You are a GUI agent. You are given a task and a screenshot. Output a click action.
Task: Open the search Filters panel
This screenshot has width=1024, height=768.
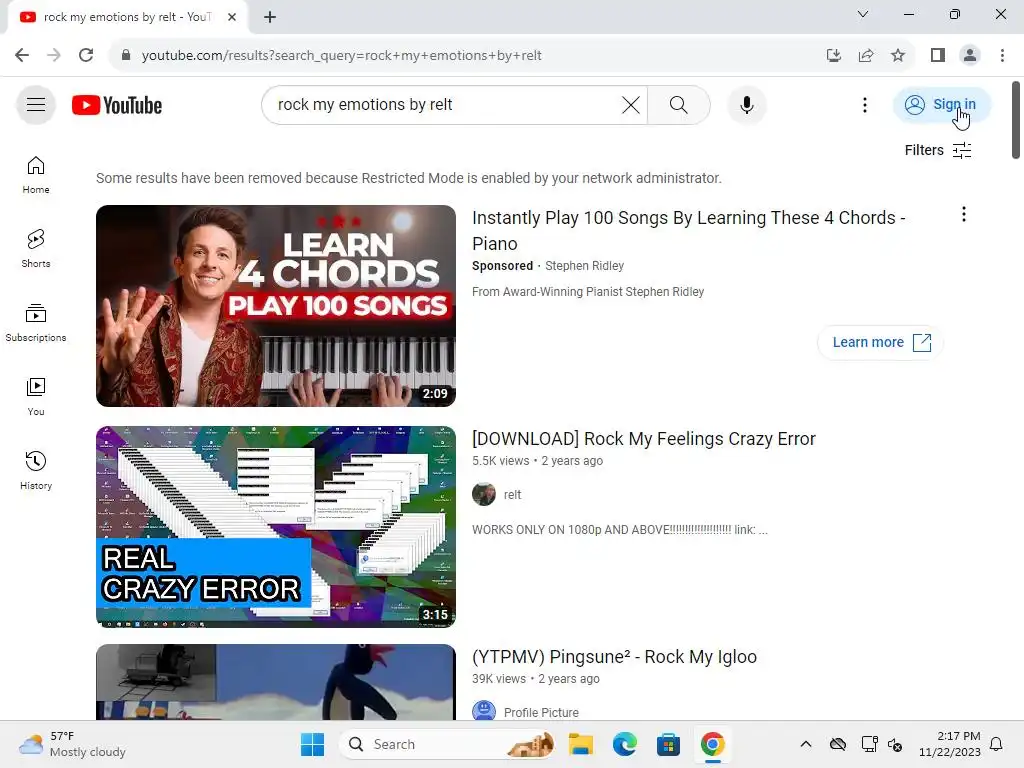point(938,150)
